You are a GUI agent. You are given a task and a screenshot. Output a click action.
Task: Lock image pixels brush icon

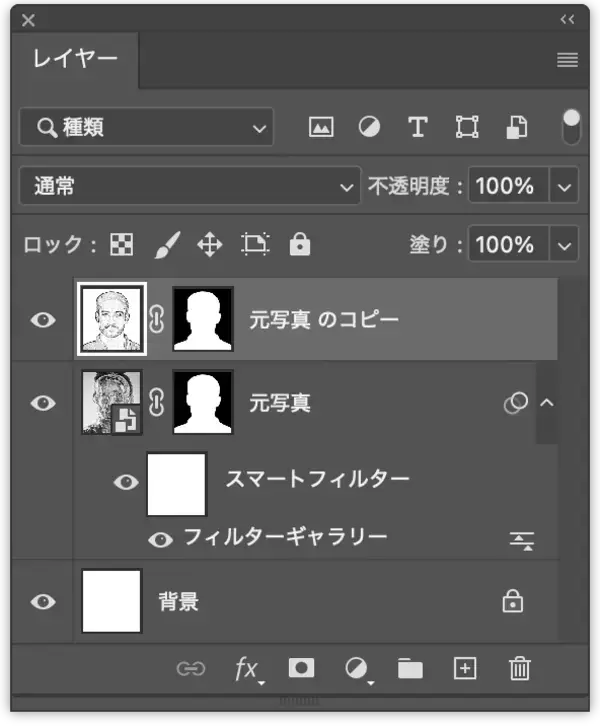click(x=167, y=245)
